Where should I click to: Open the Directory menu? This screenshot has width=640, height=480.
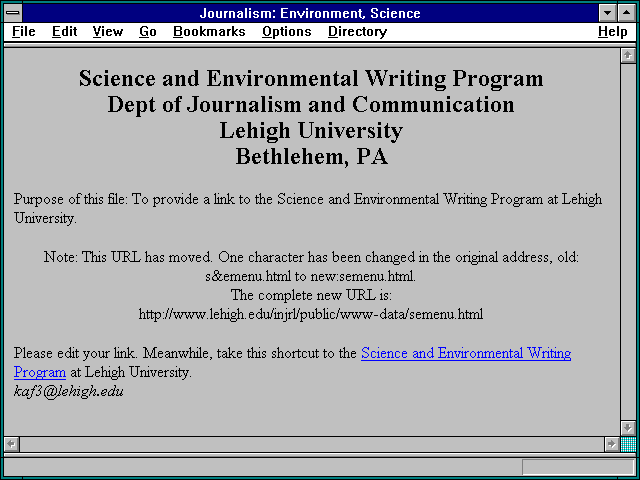pos(358,31)
